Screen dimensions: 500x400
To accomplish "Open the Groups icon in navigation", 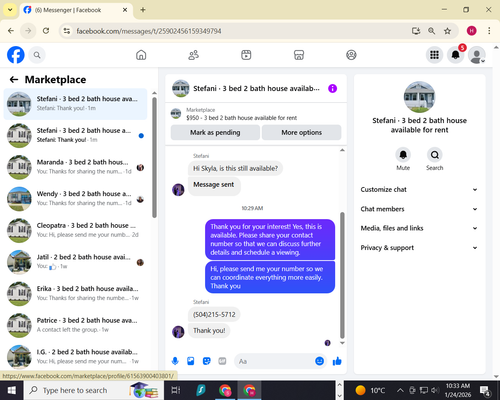I will (x=351, y=55).
